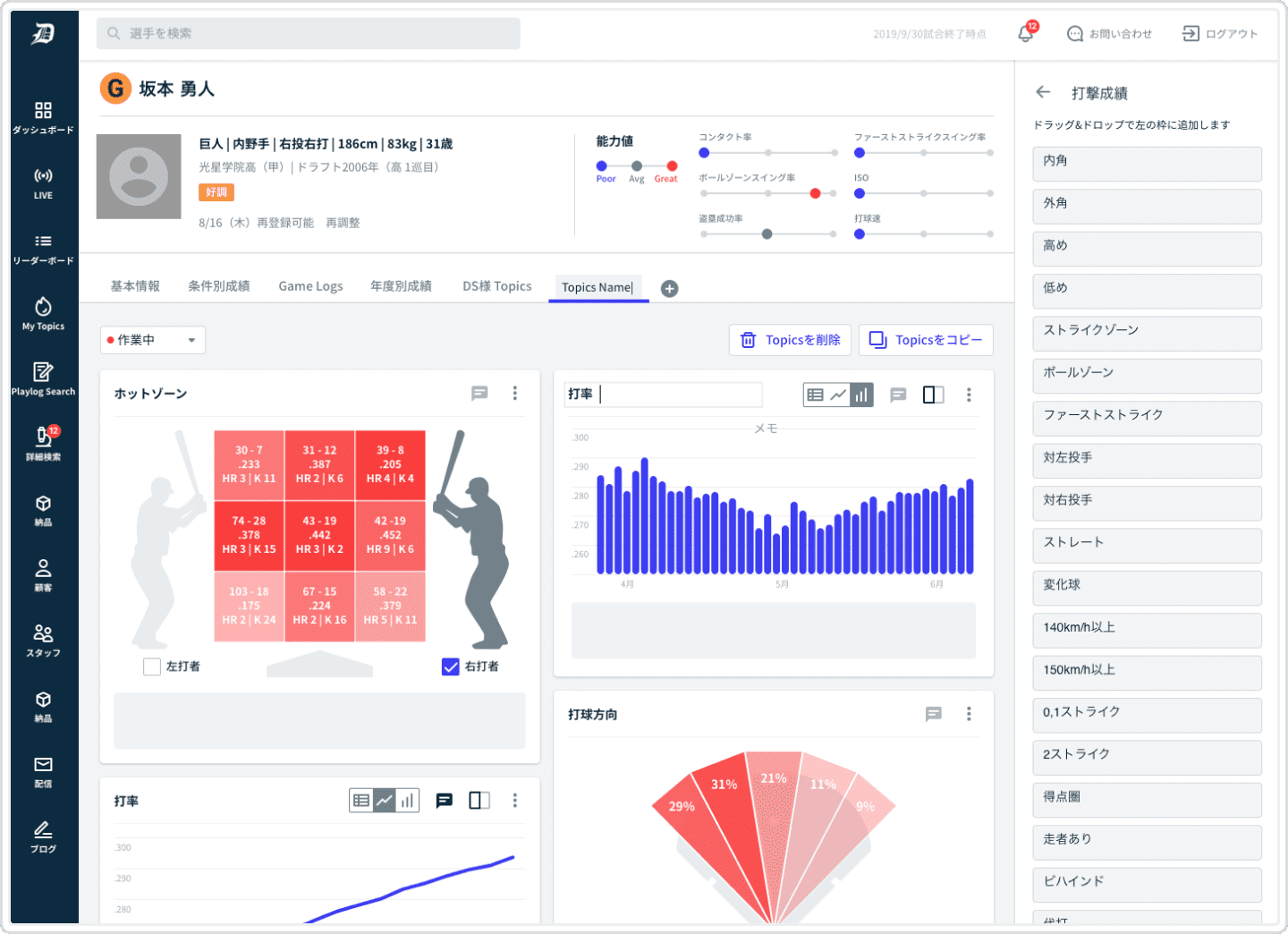Switch lower 打率 card to bar chart view

(x=407, y=801)
